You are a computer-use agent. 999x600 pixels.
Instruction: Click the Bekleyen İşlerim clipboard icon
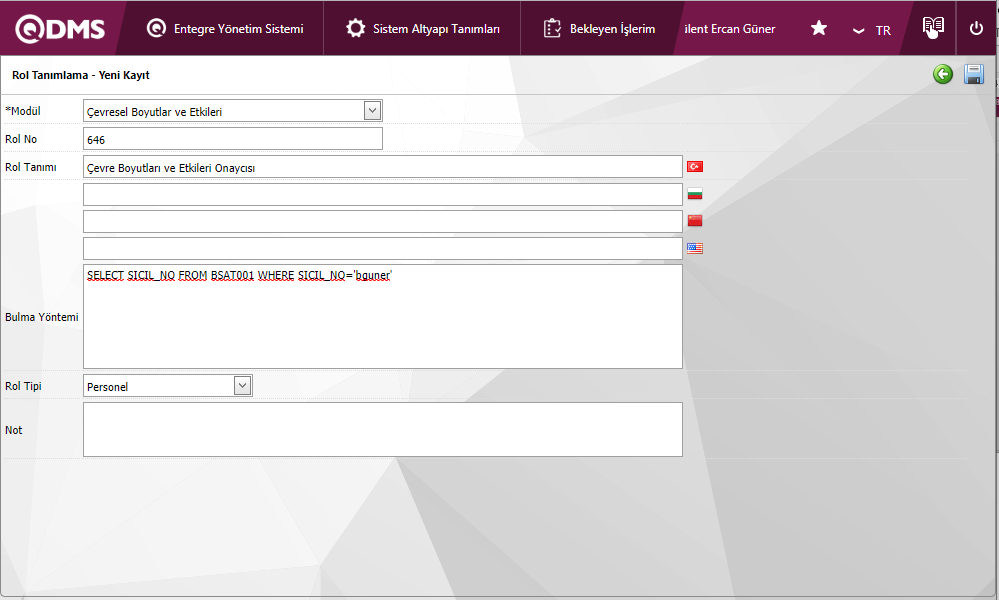coord(552,28)
